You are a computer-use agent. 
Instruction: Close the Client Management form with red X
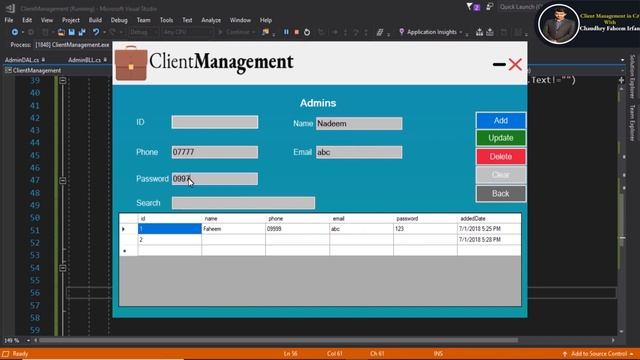515,64
